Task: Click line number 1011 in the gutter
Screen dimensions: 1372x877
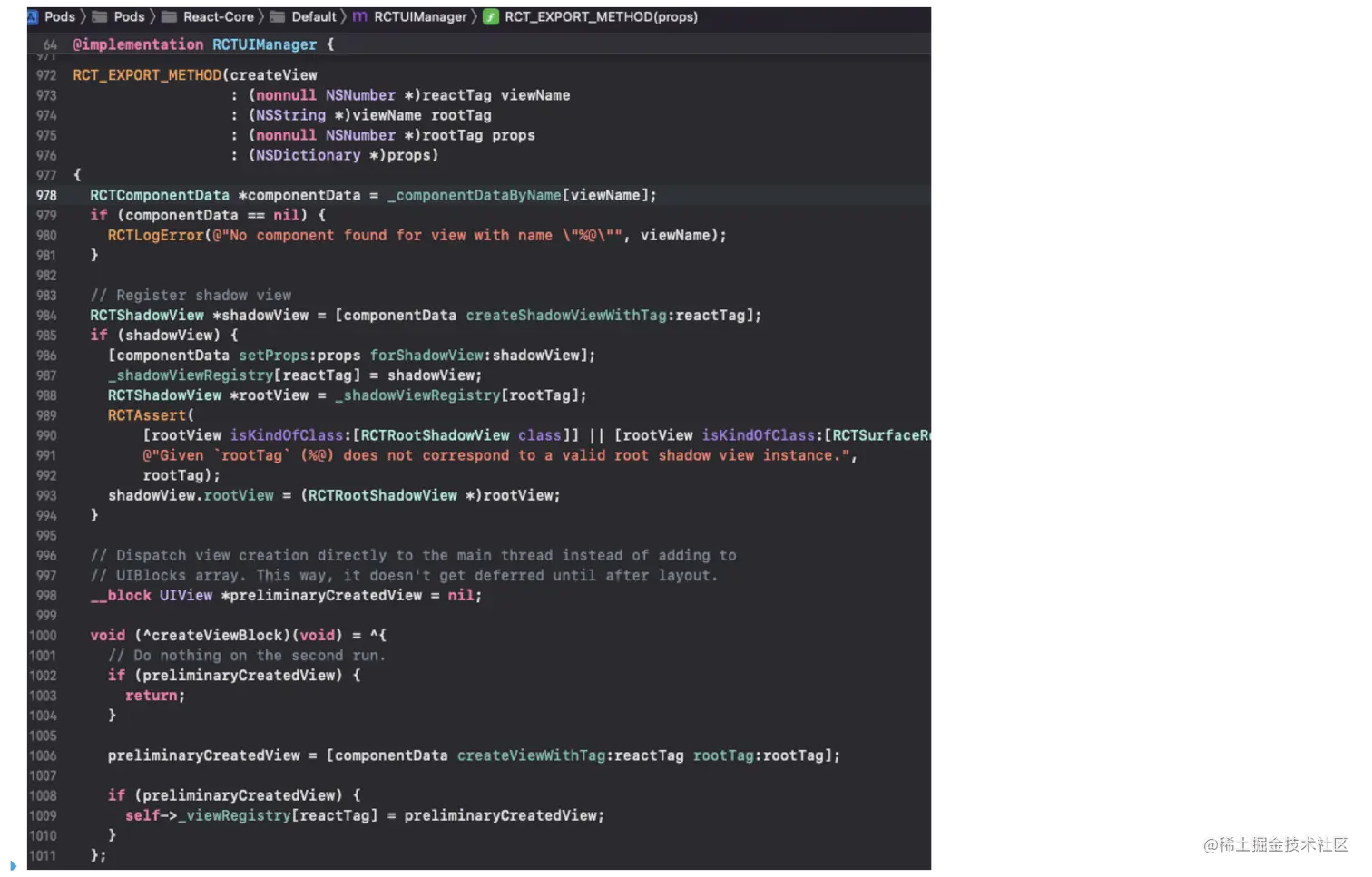Action: point(43,856)
